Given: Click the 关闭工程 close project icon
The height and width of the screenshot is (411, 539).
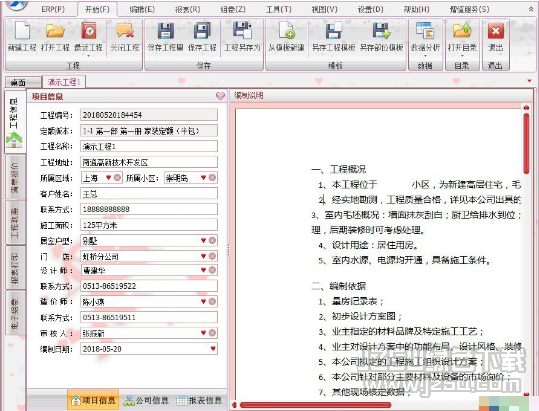Looking at the screenshot, I should pos(124,30).
